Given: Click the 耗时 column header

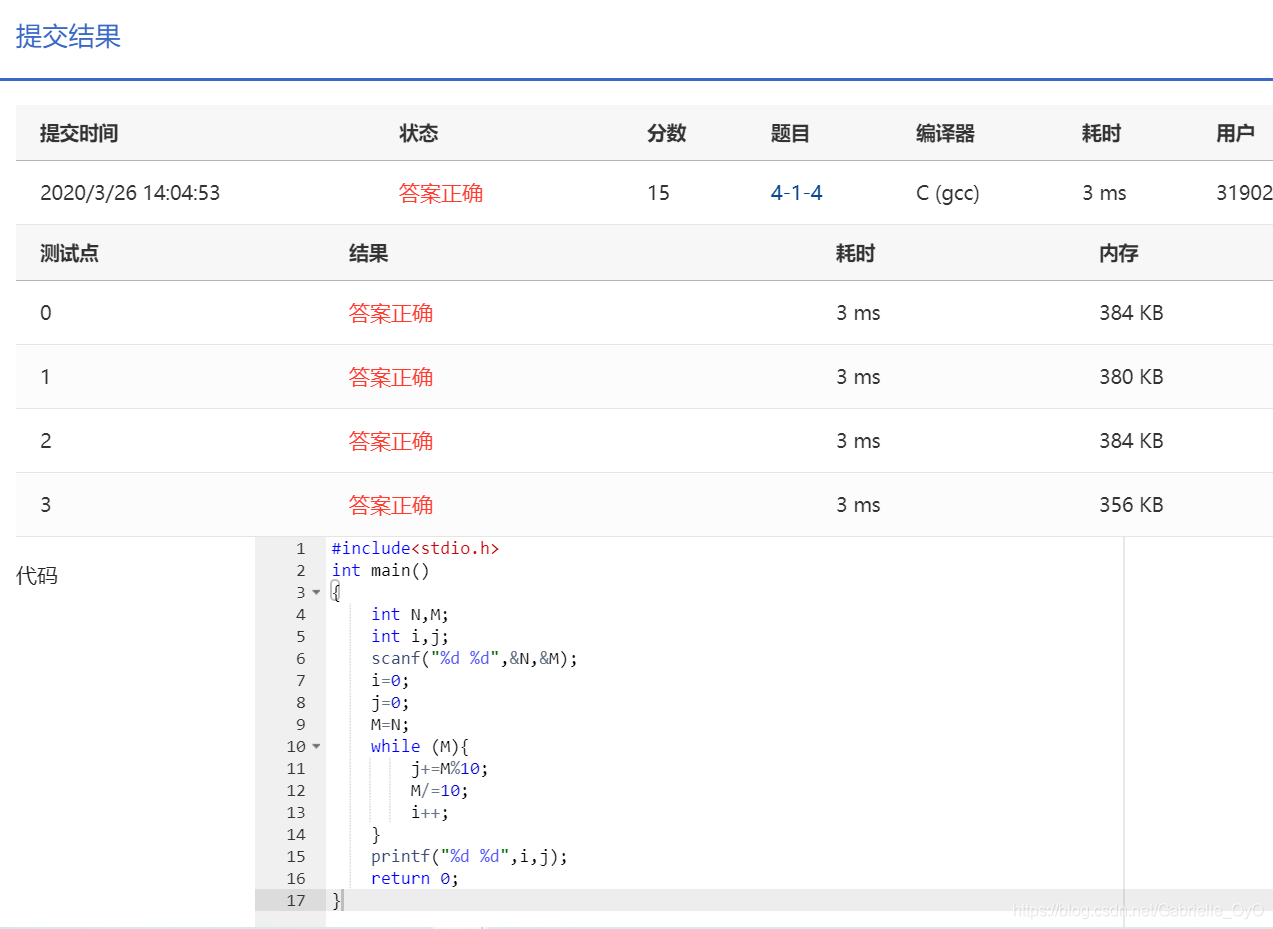Looking at the screenshot, I should pyautogui.click(x=1101, y=132).
